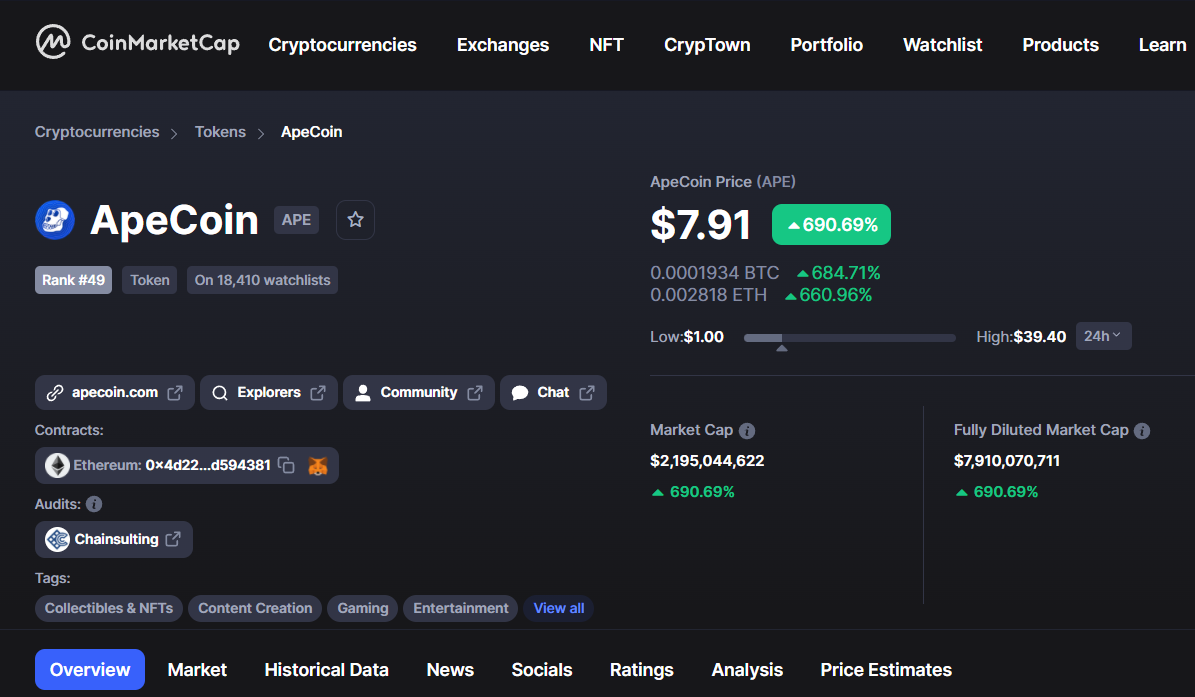
Task: Click the green 690.69% price change badge
Action: click(831, 225)
